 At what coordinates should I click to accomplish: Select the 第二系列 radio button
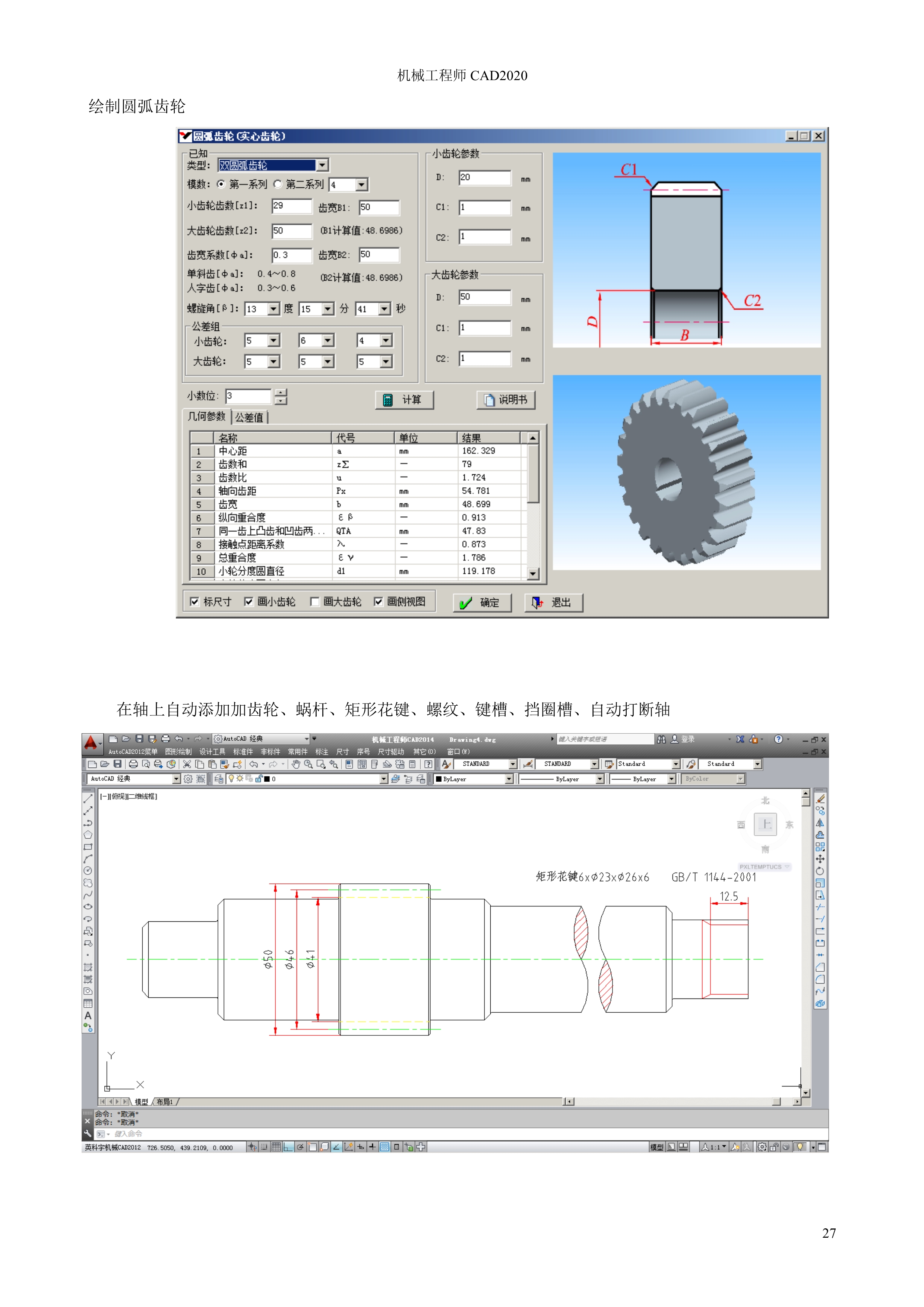[278, 184]
